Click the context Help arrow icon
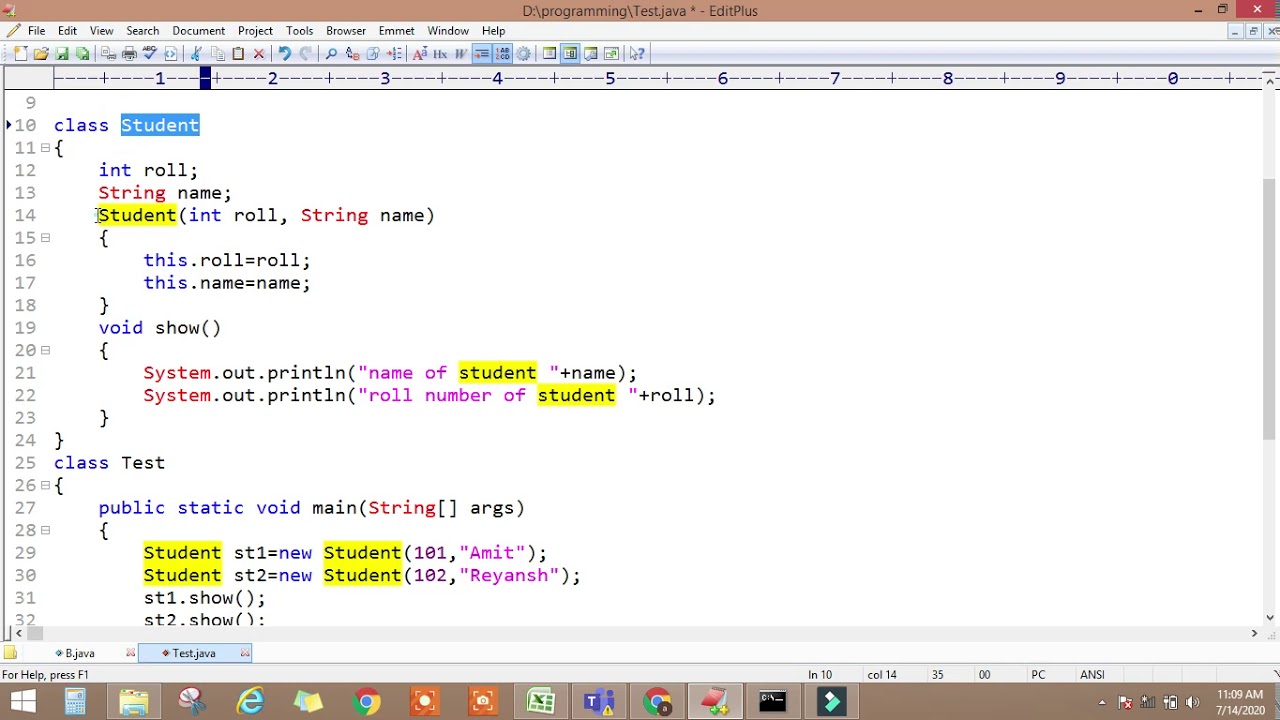This screenshot has width=1280, height=720. tap(637, 53)
